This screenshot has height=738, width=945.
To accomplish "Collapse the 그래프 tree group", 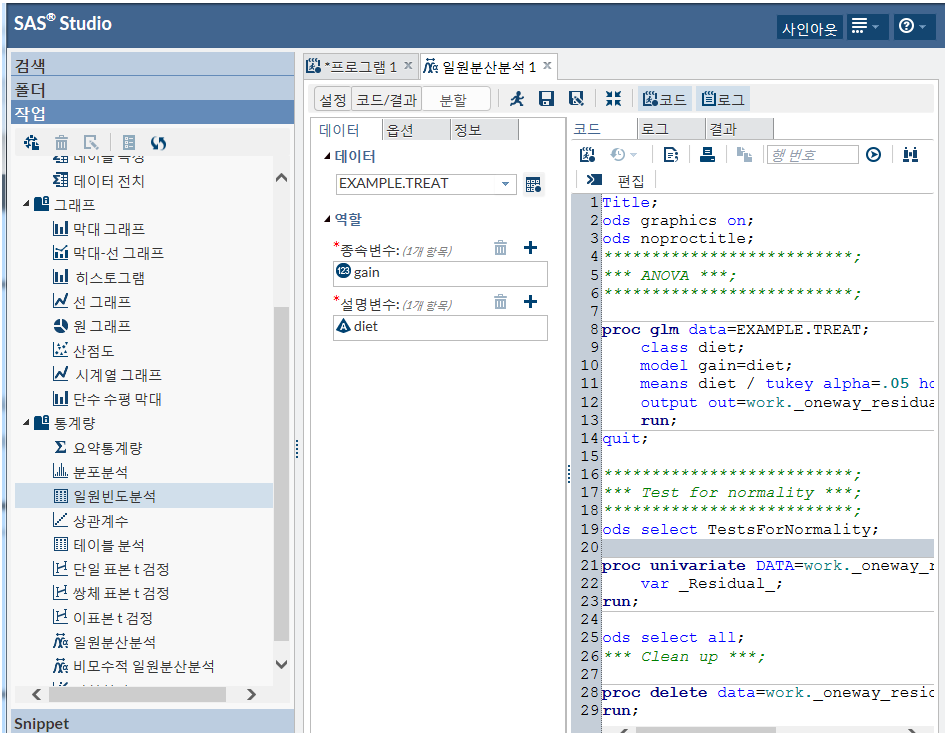I will (27, 205).
